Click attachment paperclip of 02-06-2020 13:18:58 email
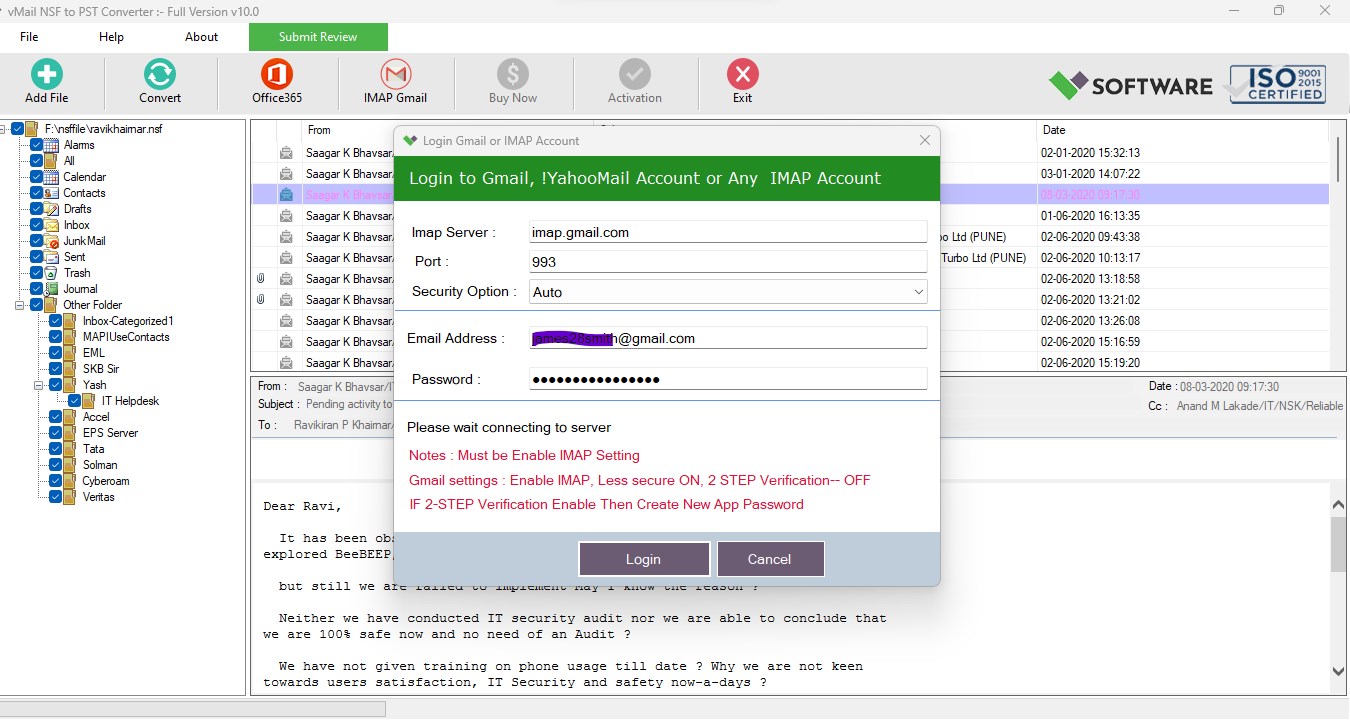The width and height of the screenshot is (1350, 720). pos(261,279)
